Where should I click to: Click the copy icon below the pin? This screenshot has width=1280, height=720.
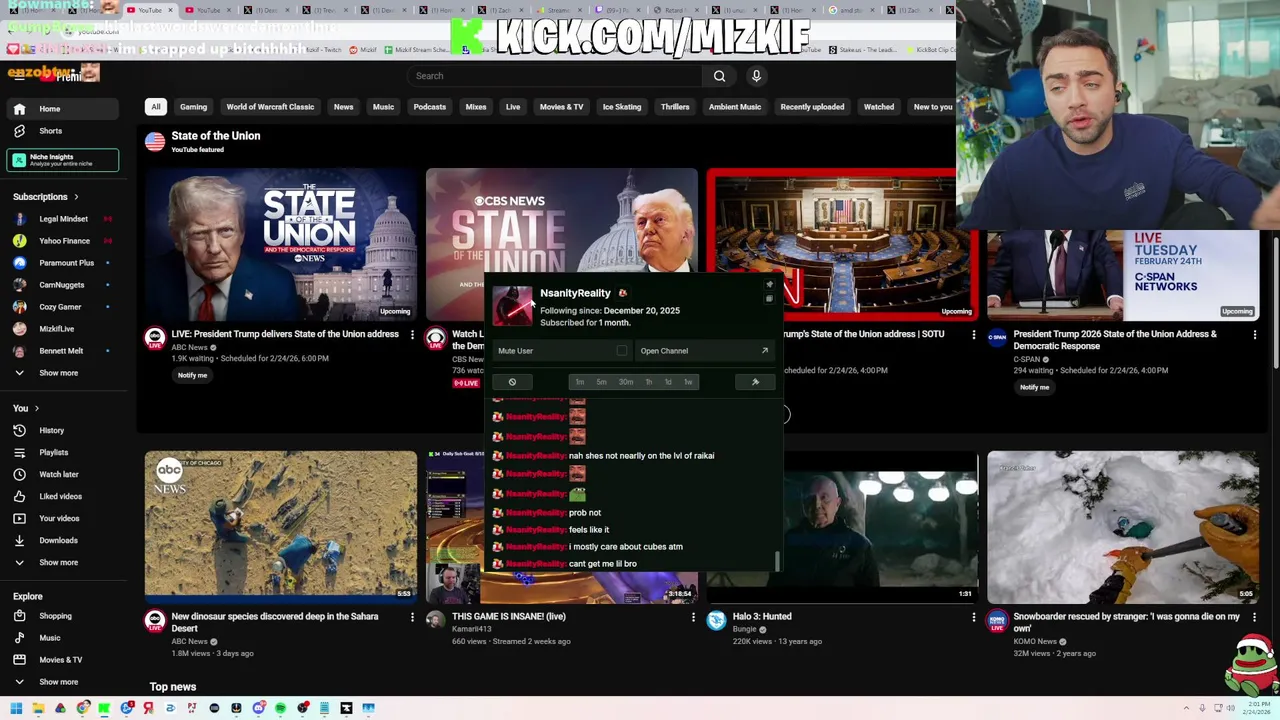click(769, 299)
